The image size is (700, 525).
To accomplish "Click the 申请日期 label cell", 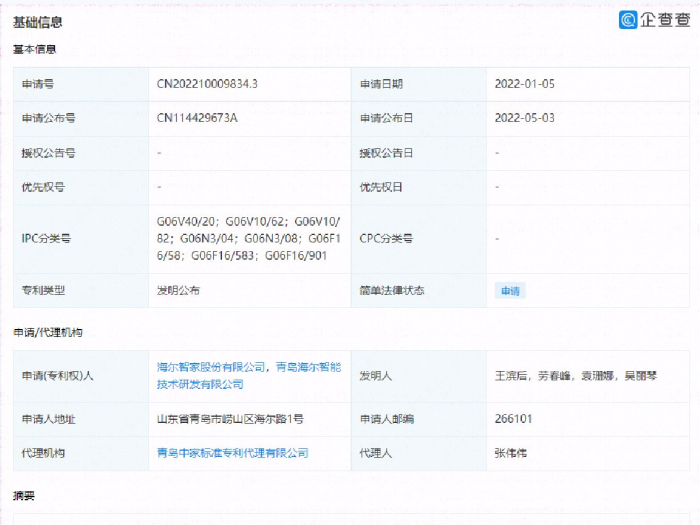I will point(419,84).
